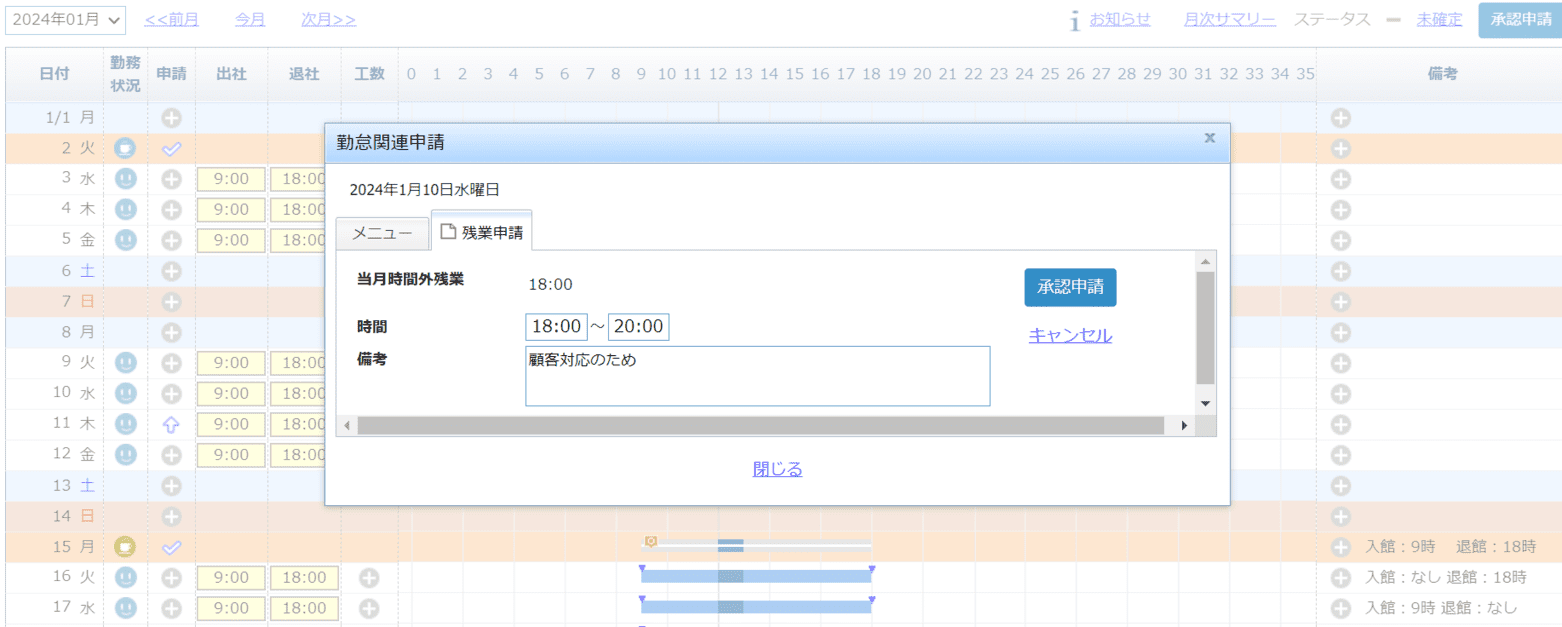
Task: Click the 承認申請 button in the dialog
Action: [1070, 287]
